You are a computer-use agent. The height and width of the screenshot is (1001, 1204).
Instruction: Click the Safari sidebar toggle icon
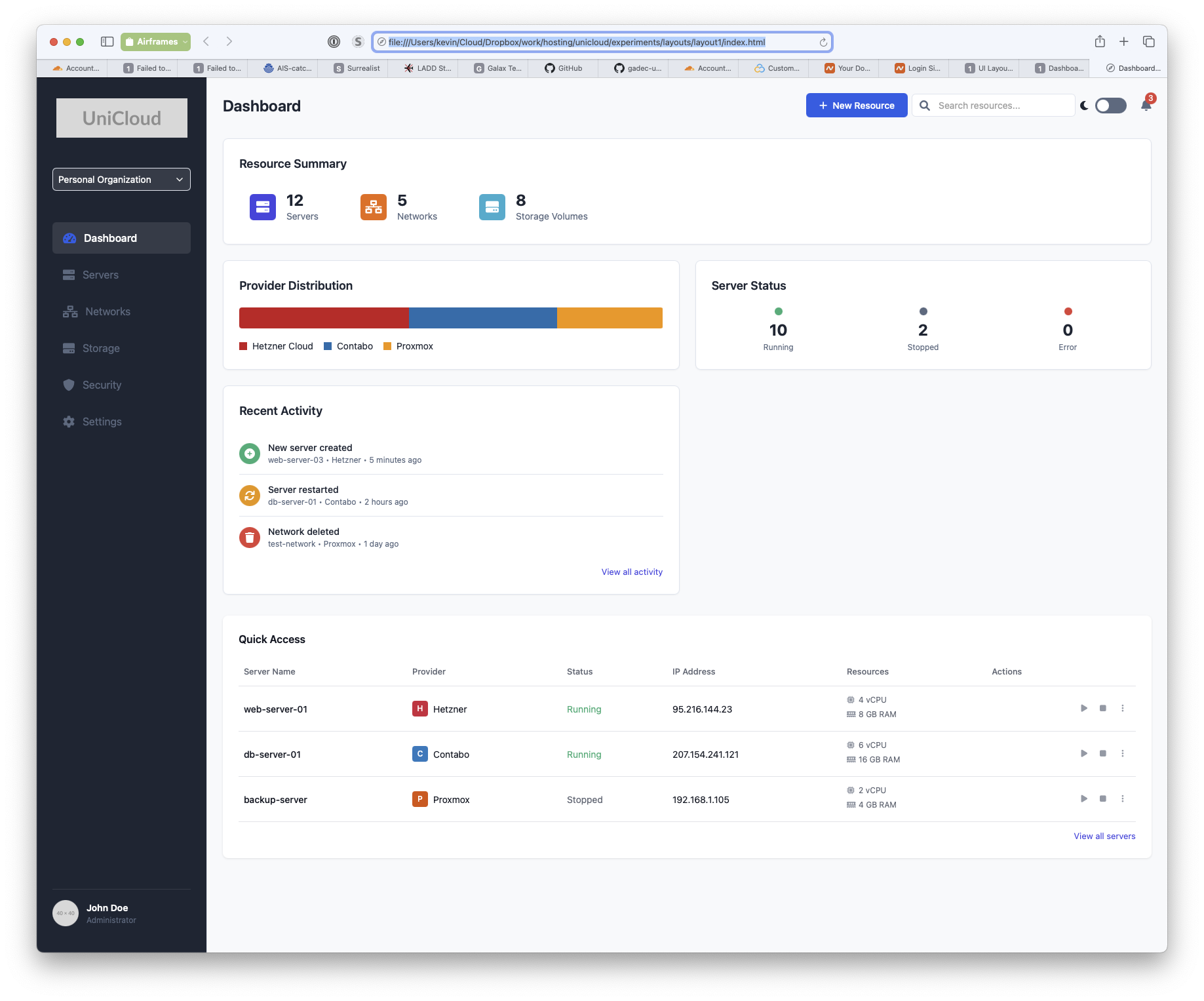coord(107,41)
